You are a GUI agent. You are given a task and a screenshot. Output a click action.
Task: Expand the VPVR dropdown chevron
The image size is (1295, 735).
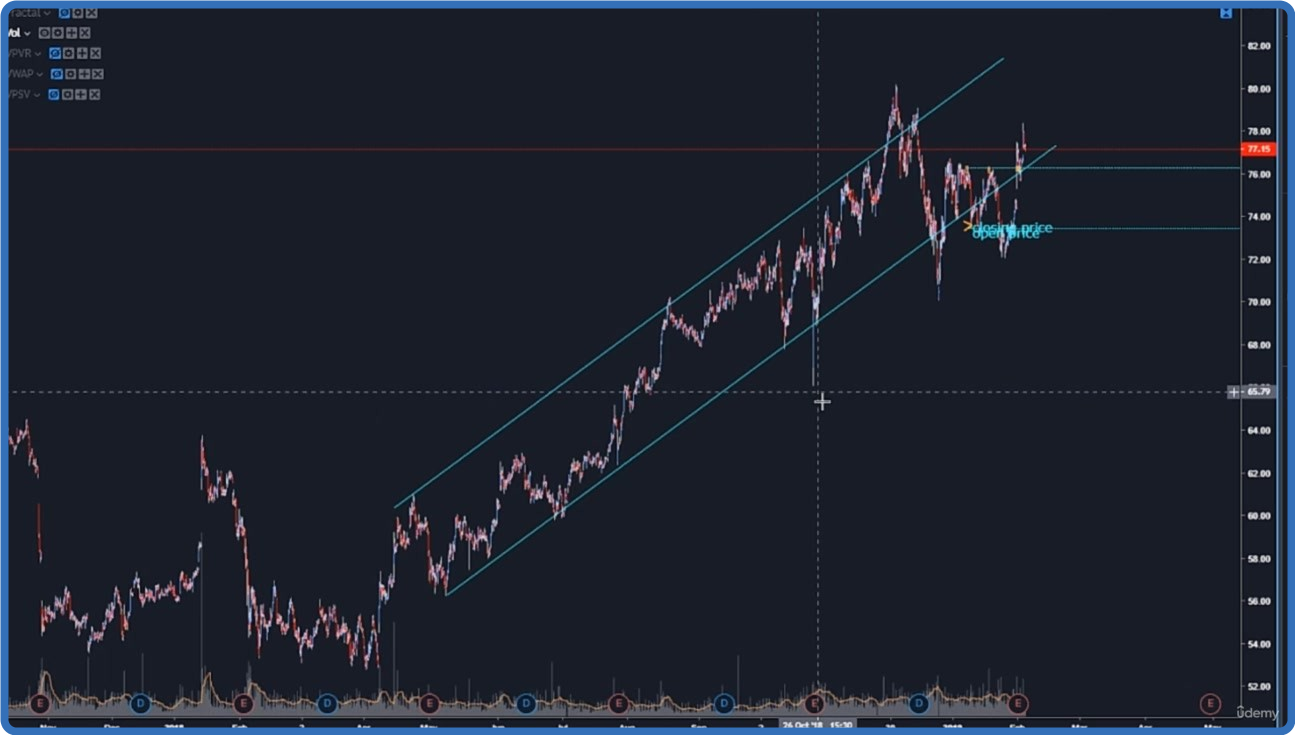(37, 53)
